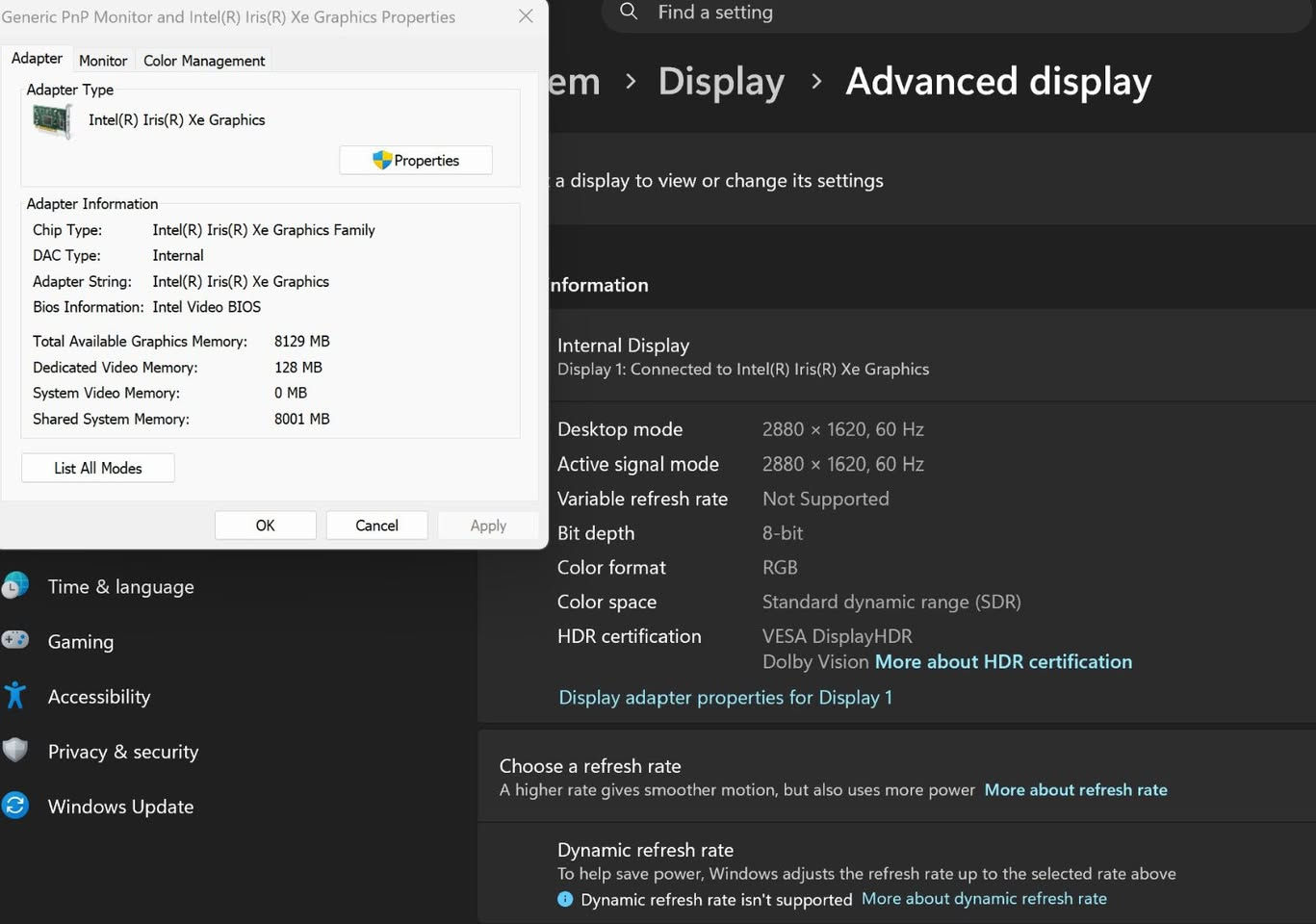
Task: Switch to the Monitor tab
Action: pyautogui.click(x=103, y=61)
